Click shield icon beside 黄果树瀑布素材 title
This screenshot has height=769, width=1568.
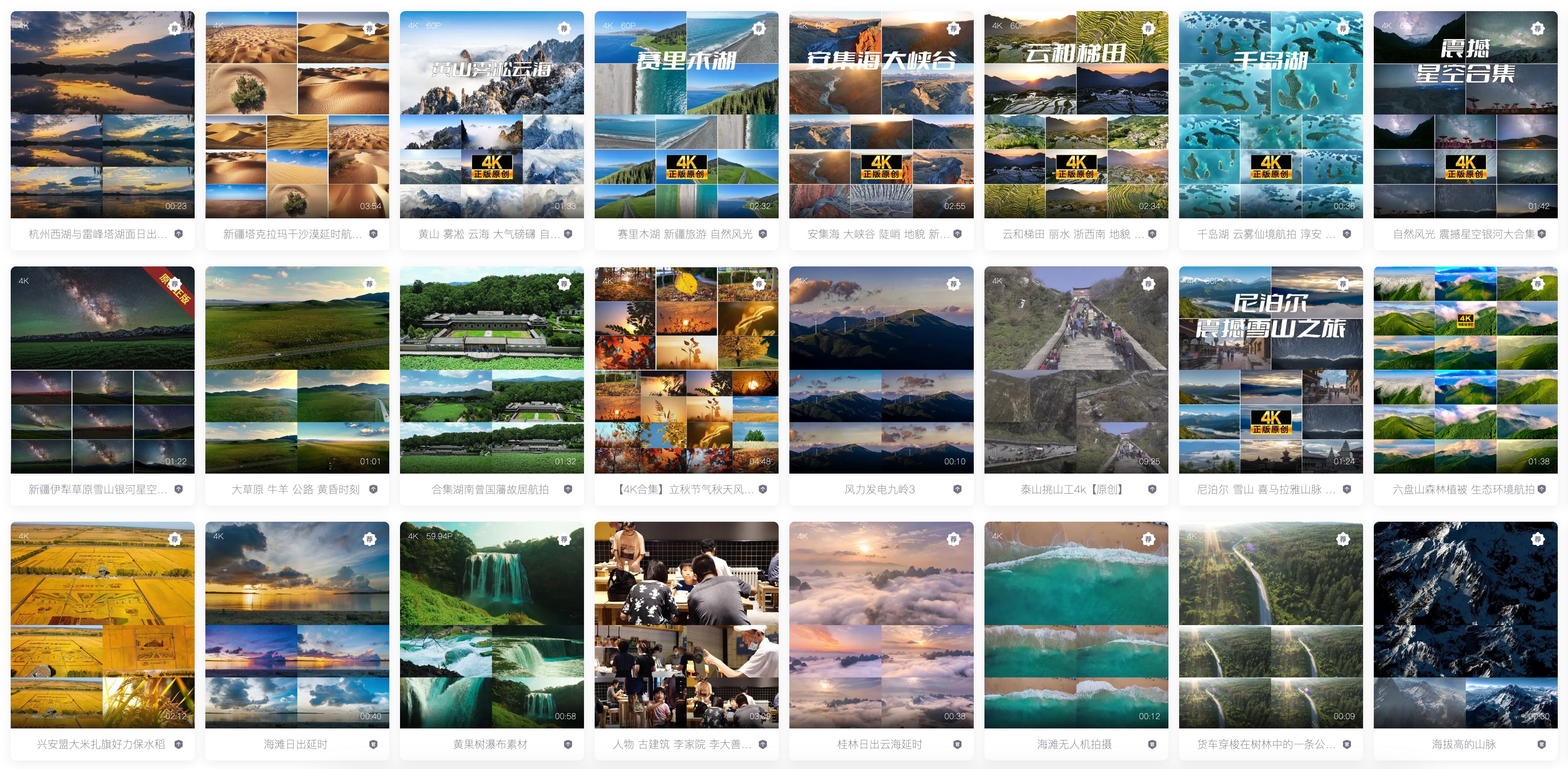pyautogui.click(x=568, y=744)
